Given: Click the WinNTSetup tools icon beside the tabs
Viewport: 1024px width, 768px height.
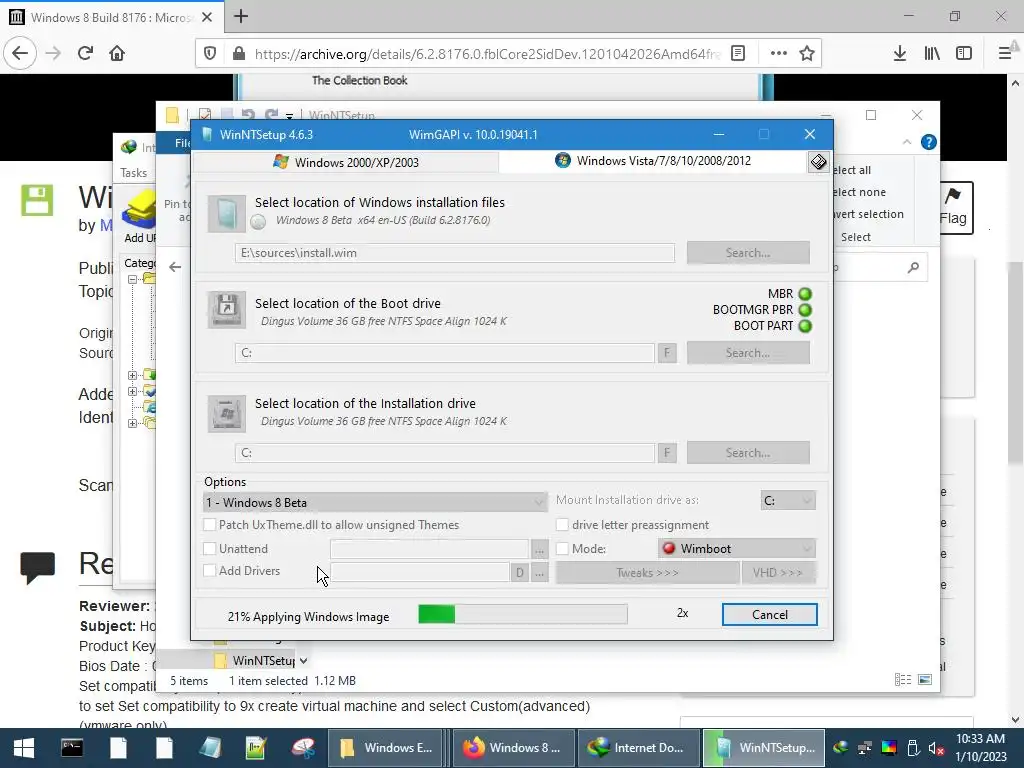Looking at the screenshot, I should pos(818,162).
